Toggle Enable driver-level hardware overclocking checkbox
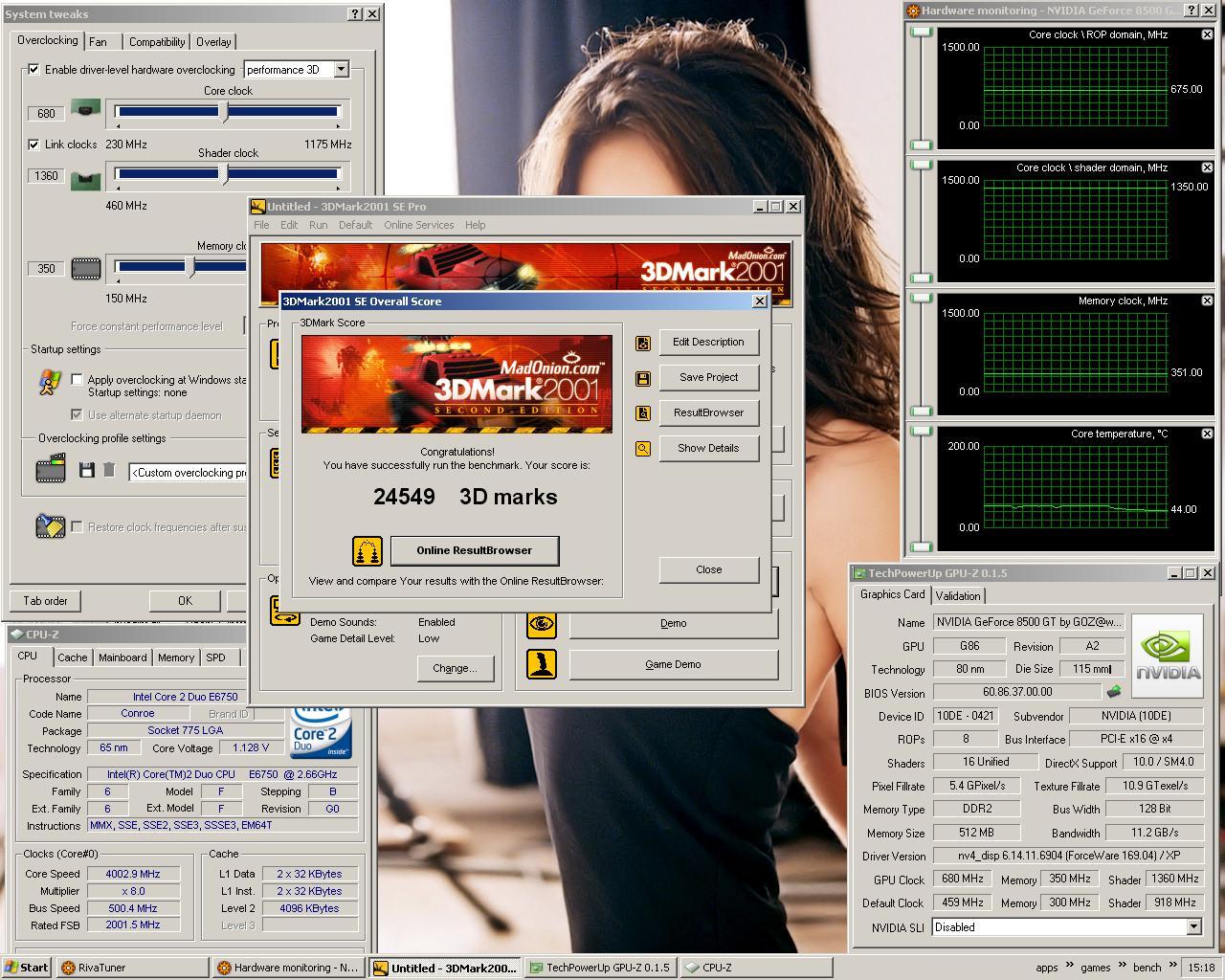The width and height of the screenshot is (1225, 980). [34, 70]
